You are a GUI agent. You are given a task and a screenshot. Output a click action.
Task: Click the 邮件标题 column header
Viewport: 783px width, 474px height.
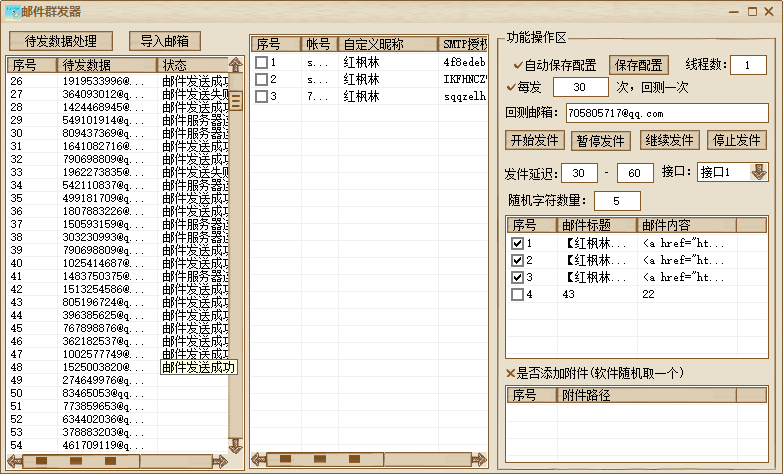point(597,225)
